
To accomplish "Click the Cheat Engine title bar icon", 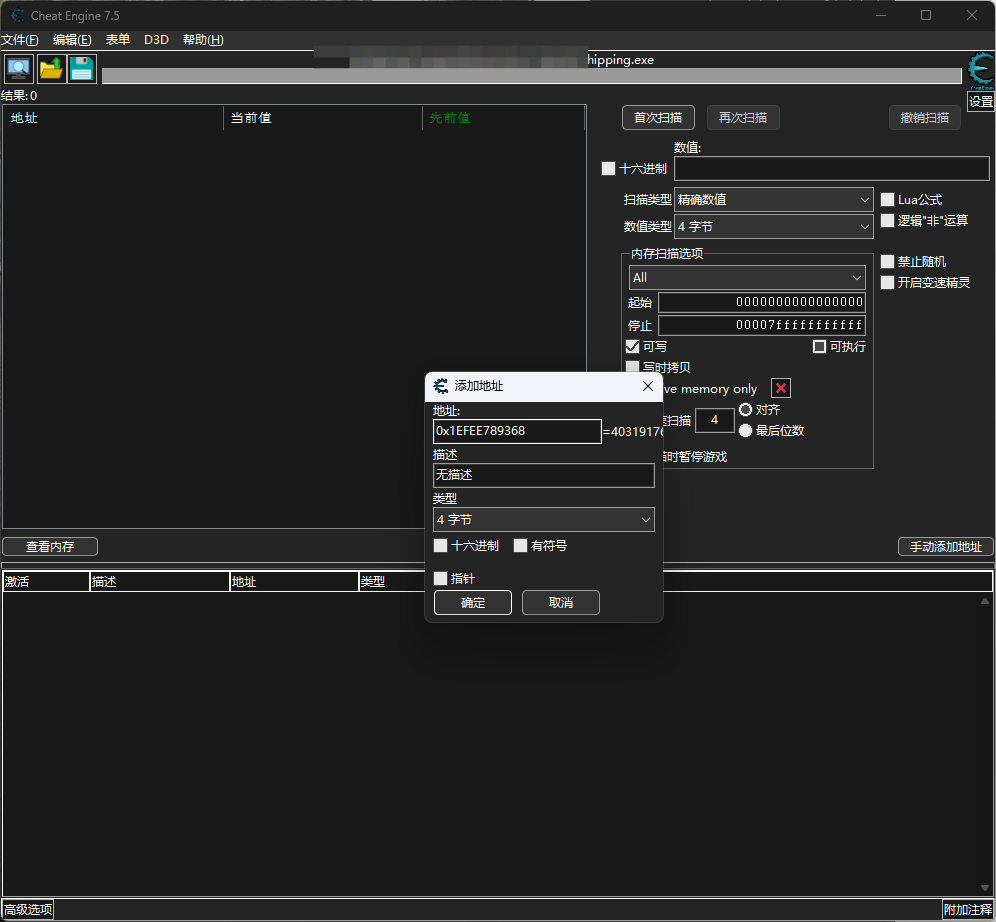I will pyautogui.click(x=17, y=15).
